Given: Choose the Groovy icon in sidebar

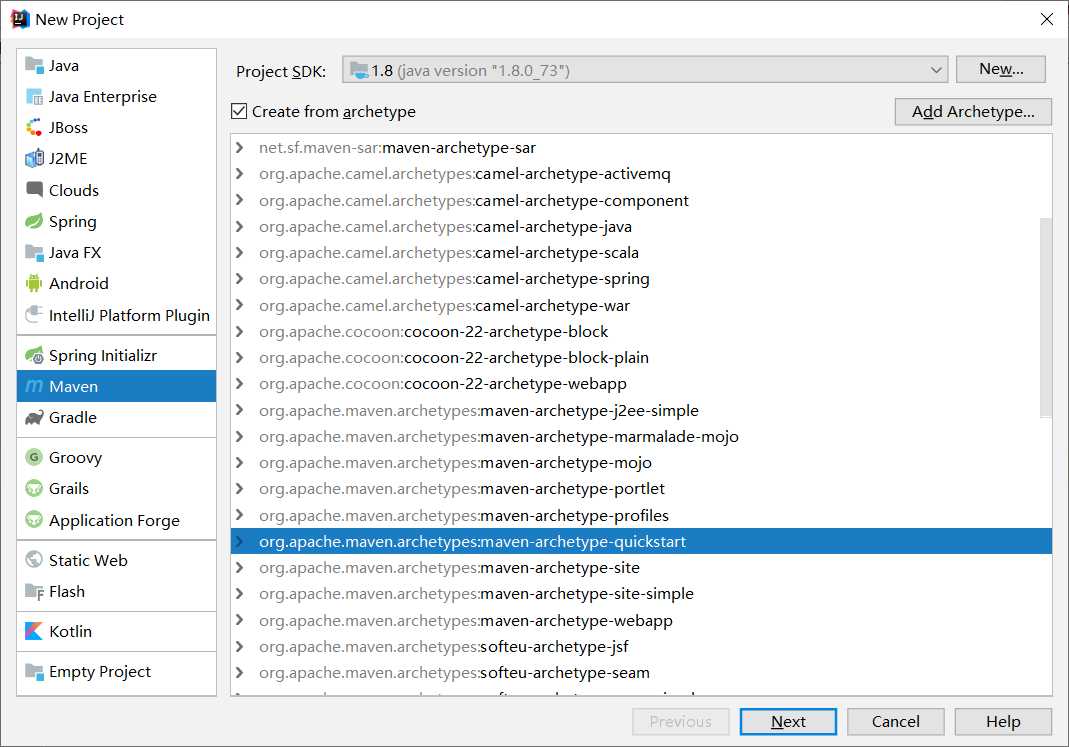Looking at the screenshot, I should 34,458.
